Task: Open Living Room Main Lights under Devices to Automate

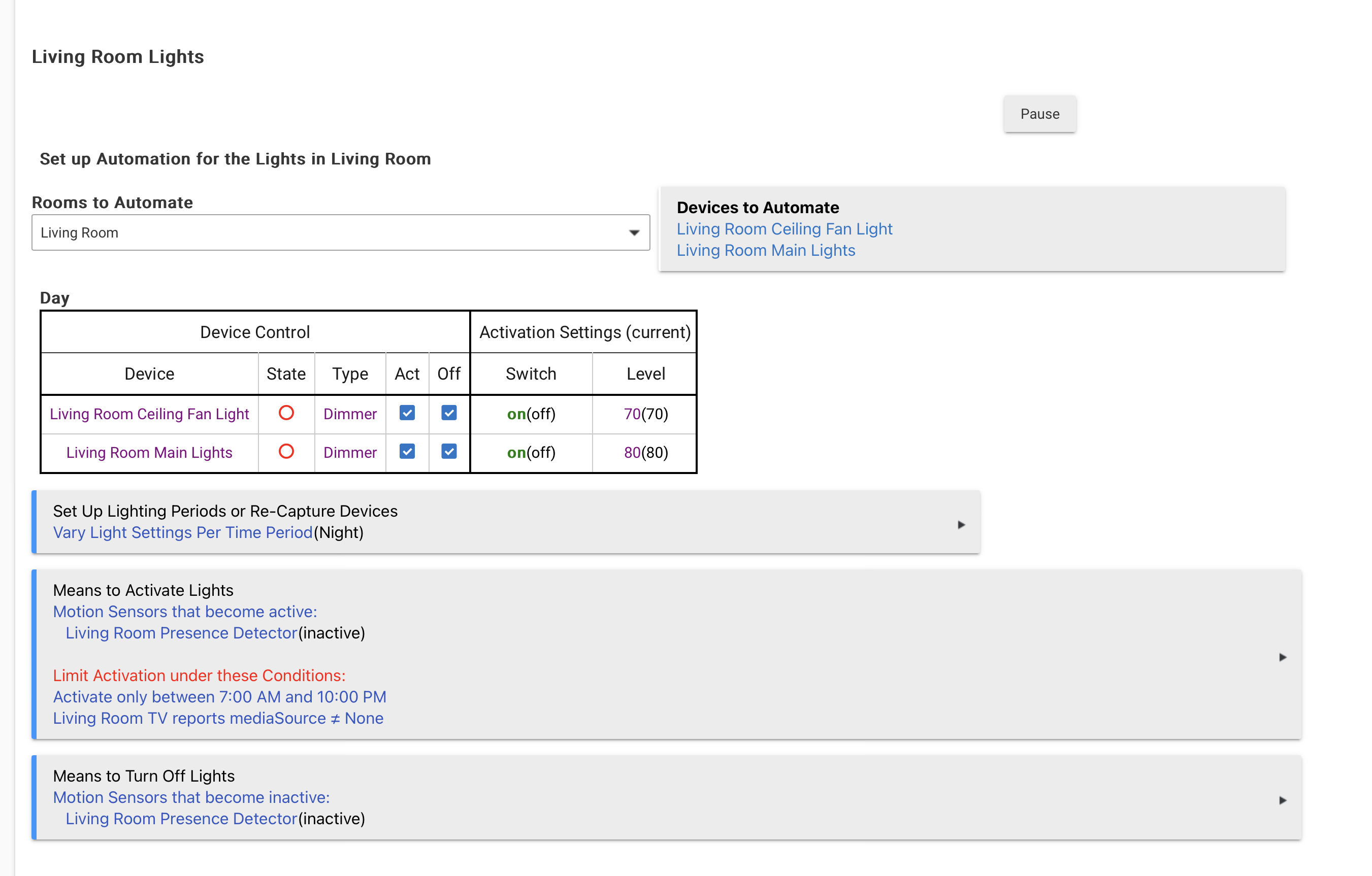Action: point(765,251)
